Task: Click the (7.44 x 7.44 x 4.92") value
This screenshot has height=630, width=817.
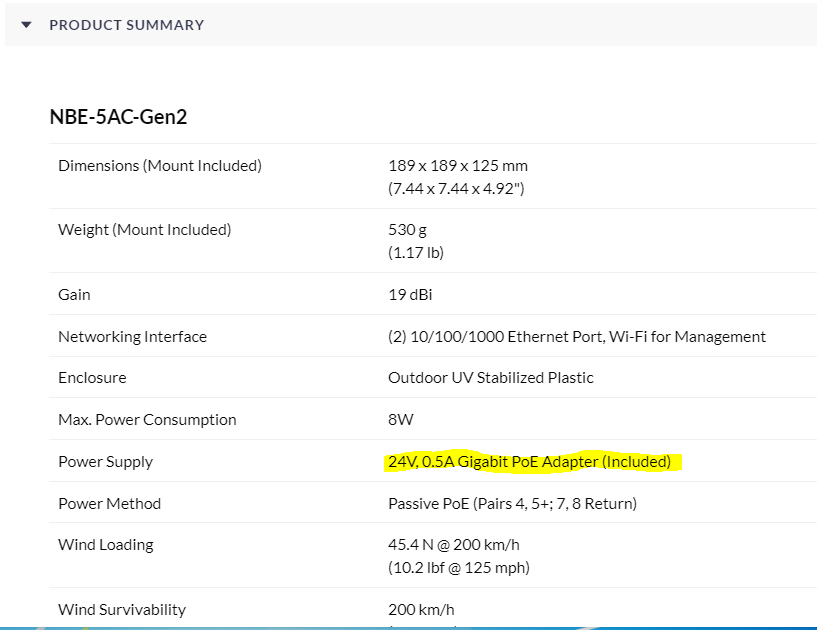Action: click(456, 189)
